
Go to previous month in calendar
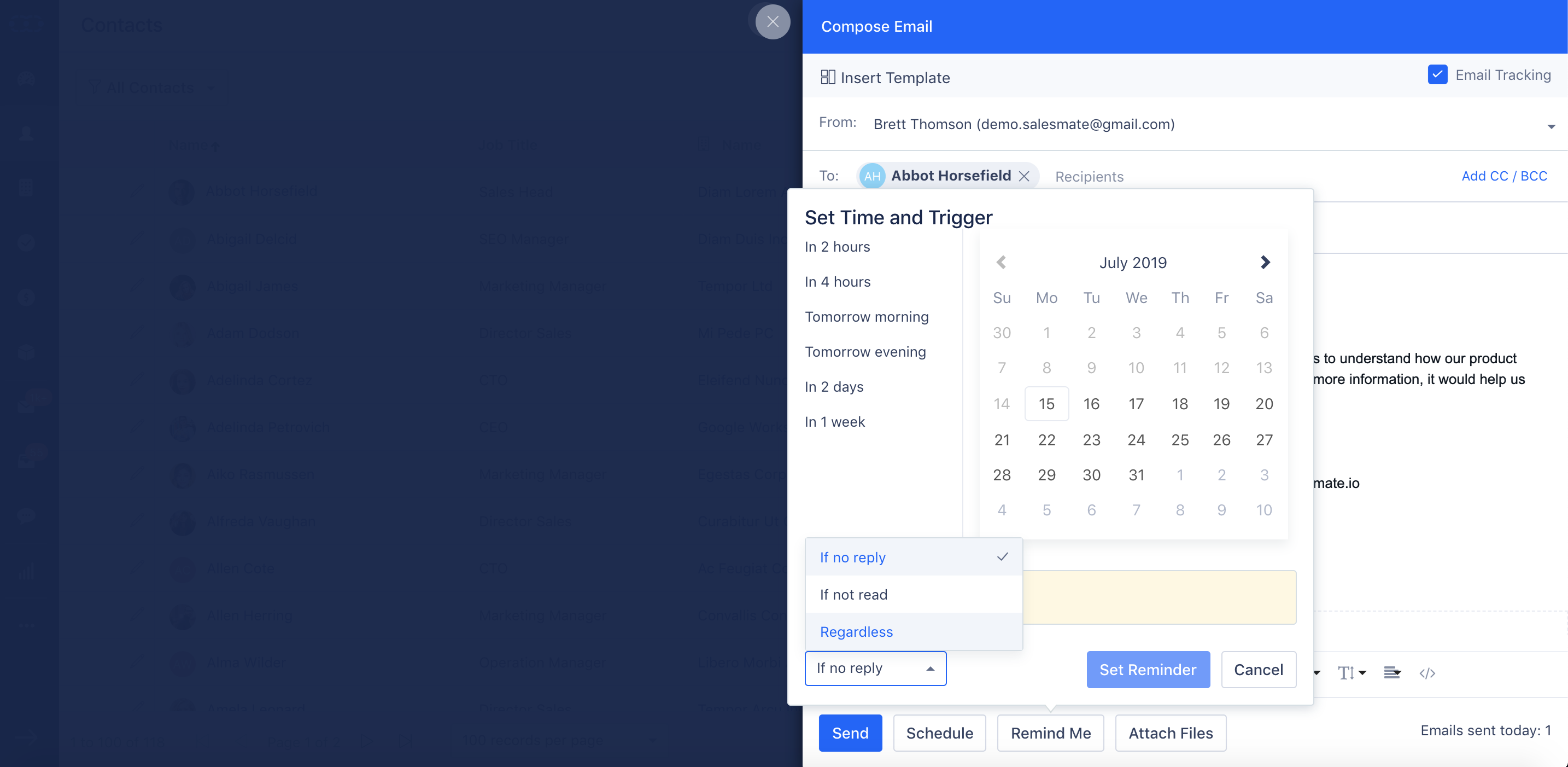pos(1001,263)
